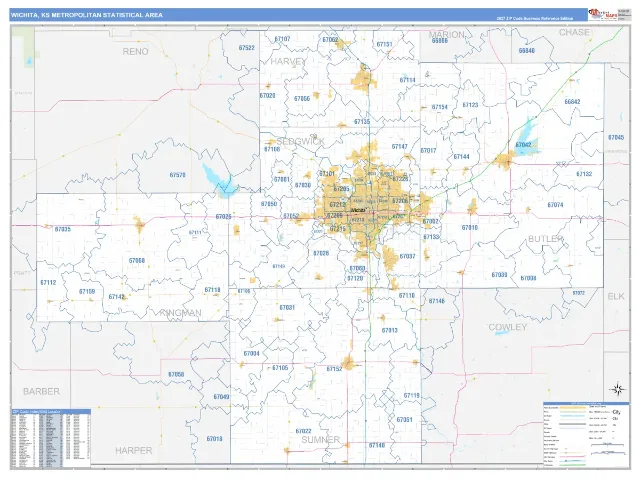Screen dimensions: 640x480
Task: Click ZIP code label 67107
Action: click(x=282, y=39)
